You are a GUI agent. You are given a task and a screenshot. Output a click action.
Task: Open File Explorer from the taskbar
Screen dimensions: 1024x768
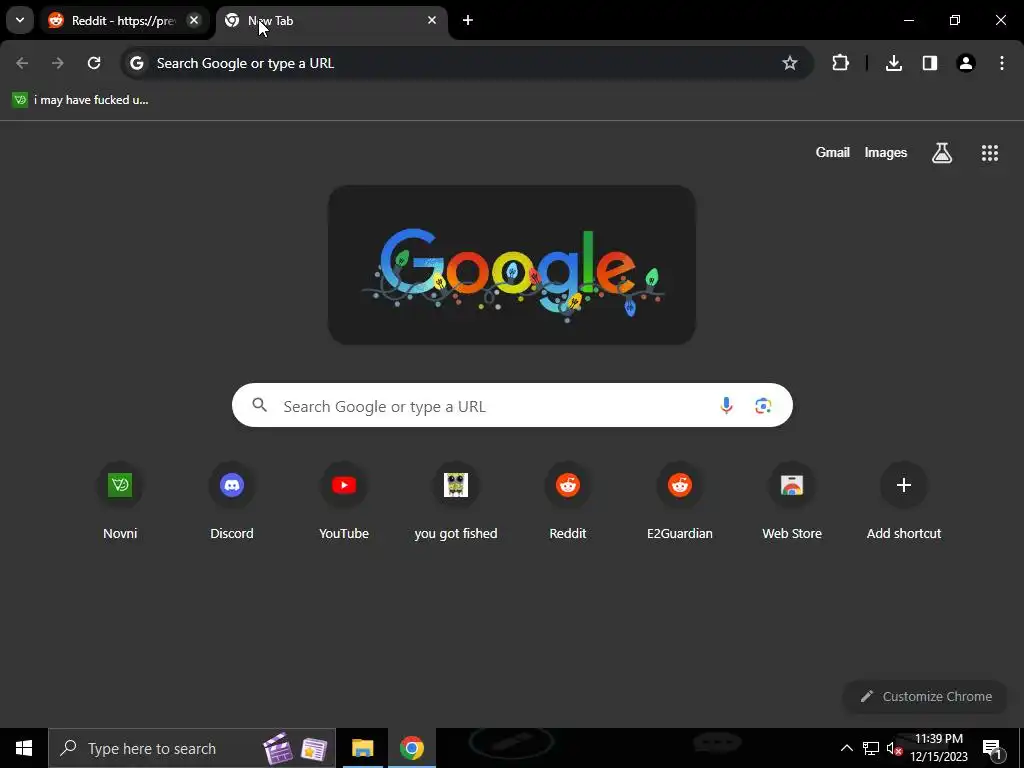(362, 748)
